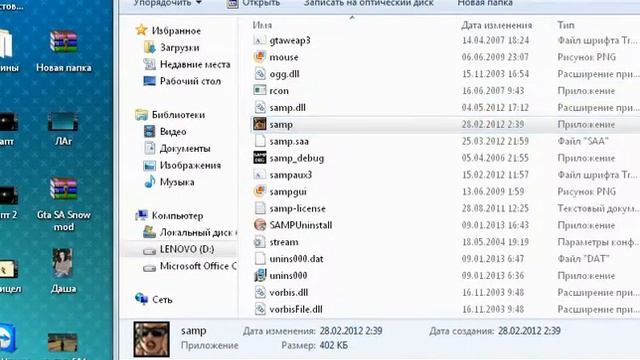Click the mouse file name text
Image resolution: width=640 pixels, height=360 pixels.
[x=284, y=57]
